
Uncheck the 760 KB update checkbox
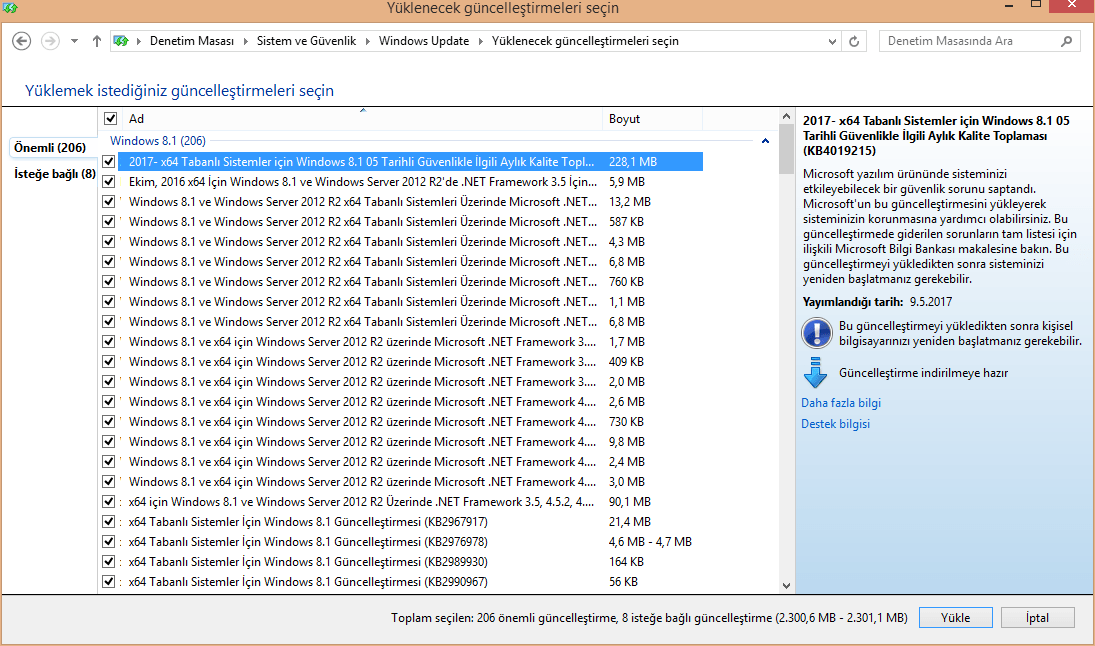pyautogui.click(x=108, y=281)
